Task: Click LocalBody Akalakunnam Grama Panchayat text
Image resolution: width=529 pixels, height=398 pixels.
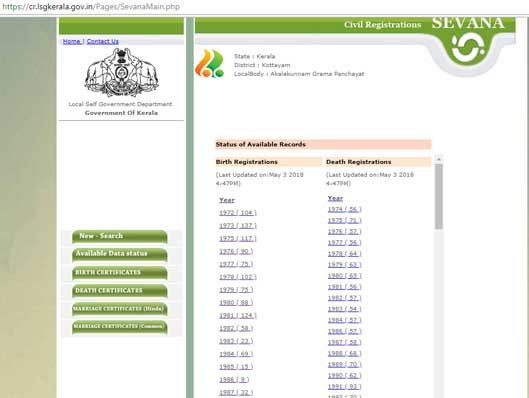Action: point(299,74)
